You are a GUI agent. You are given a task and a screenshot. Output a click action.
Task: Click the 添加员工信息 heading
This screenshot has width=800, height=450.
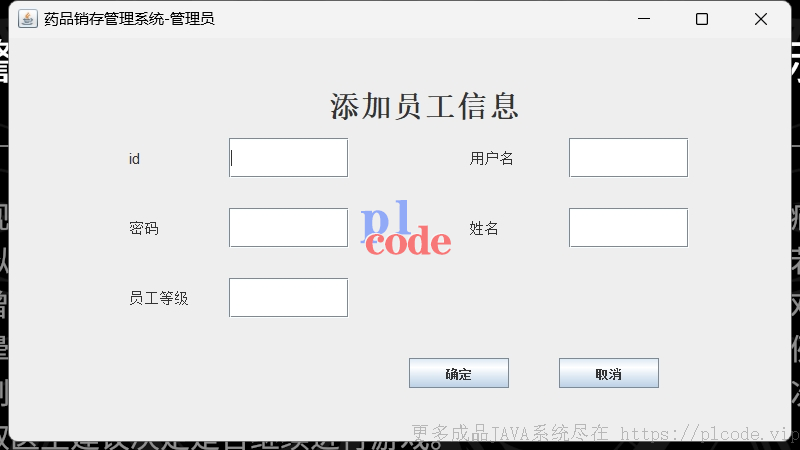tap(424, 107)
